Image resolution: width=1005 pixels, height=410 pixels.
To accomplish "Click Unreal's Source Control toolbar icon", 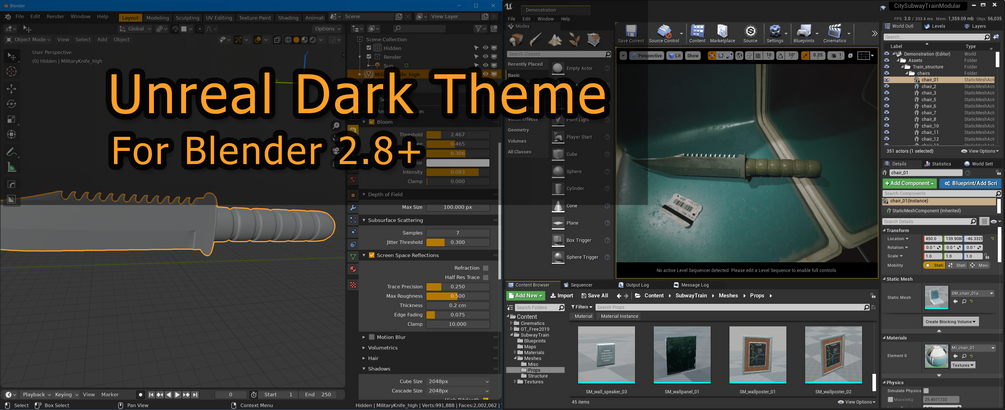I will [x=663, y=33].
